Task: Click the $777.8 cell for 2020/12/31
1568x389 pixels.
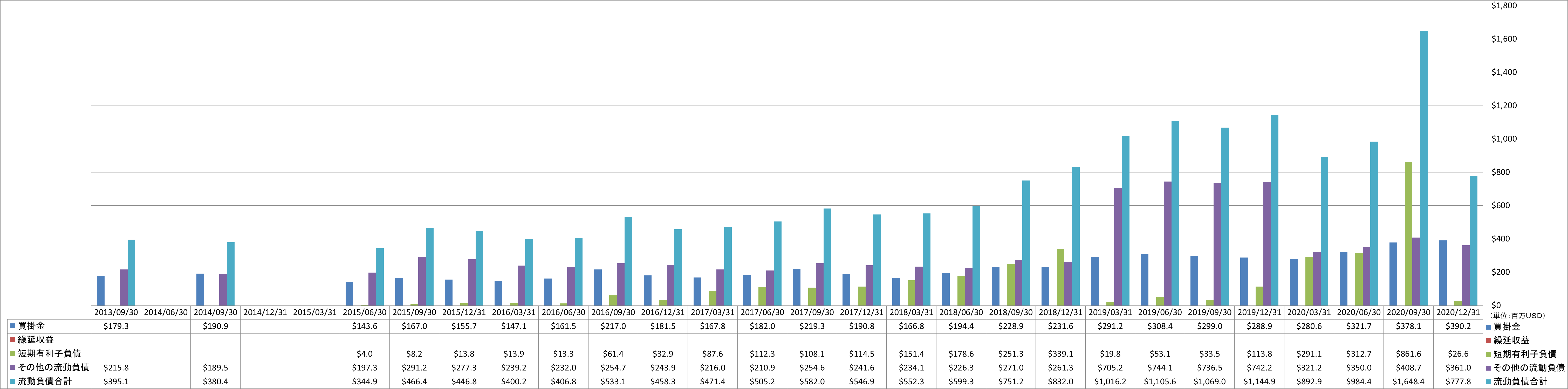Action: point(1459,382)
